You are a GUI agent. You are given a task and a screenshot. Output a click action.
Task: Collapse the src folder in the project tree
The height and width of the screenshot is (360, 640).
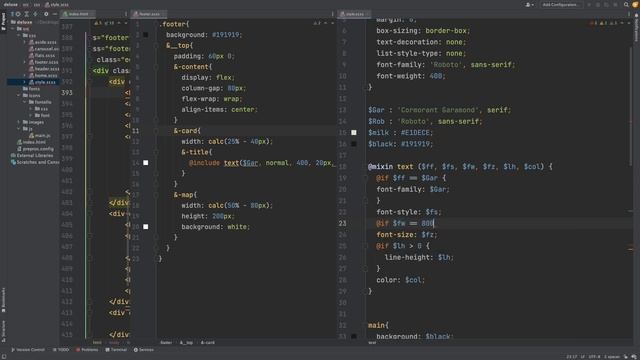13,29
